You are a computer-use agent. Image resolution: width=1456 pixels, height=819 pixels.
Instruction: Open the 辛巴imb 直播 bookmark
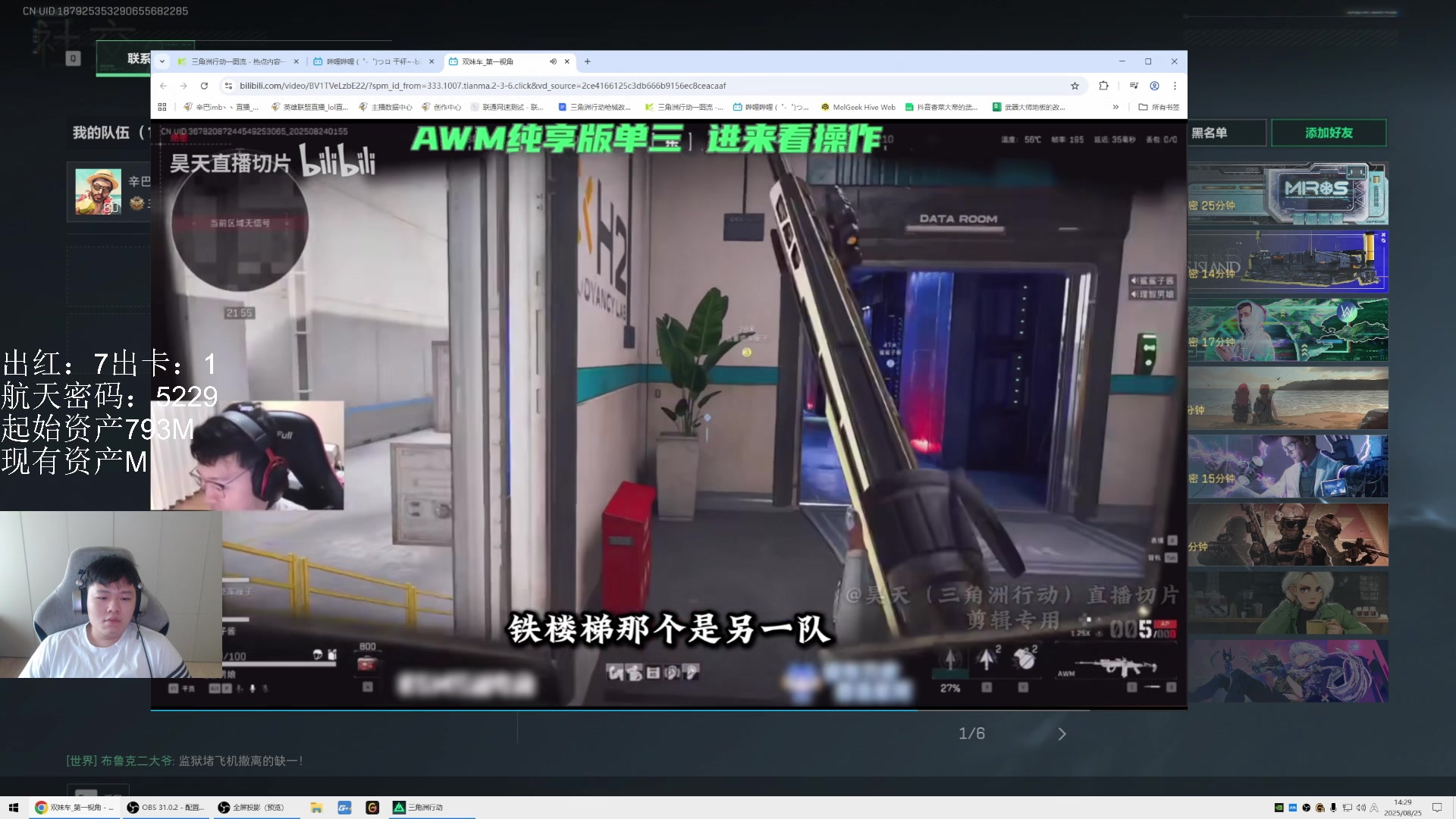[221, 107]
